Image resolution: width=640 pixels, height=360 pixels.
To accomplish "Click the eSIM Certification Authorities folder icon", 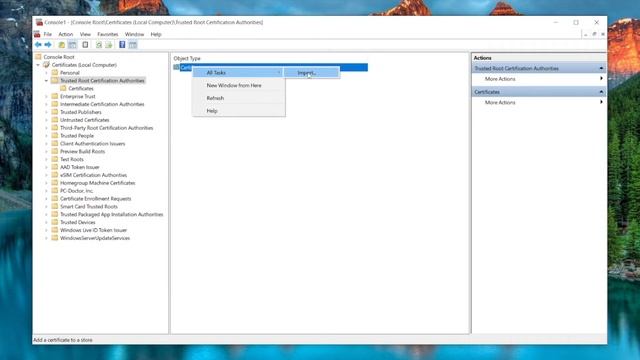I will (55, 175).
